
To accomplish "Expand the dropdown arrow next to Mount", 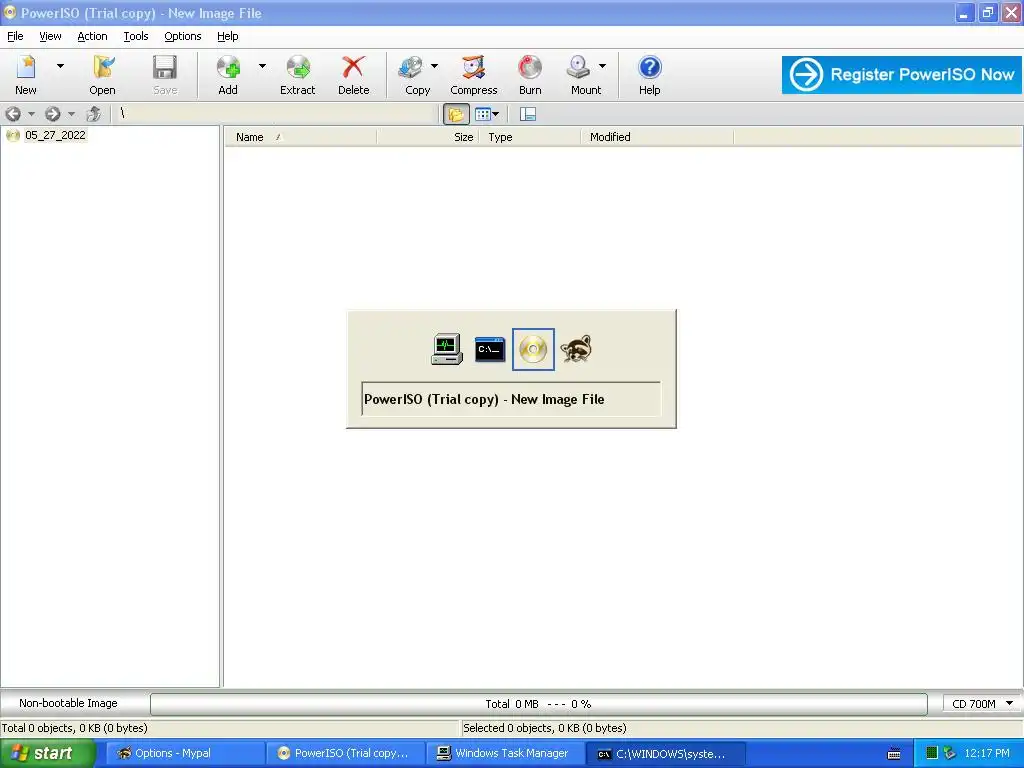I will 602,66.
